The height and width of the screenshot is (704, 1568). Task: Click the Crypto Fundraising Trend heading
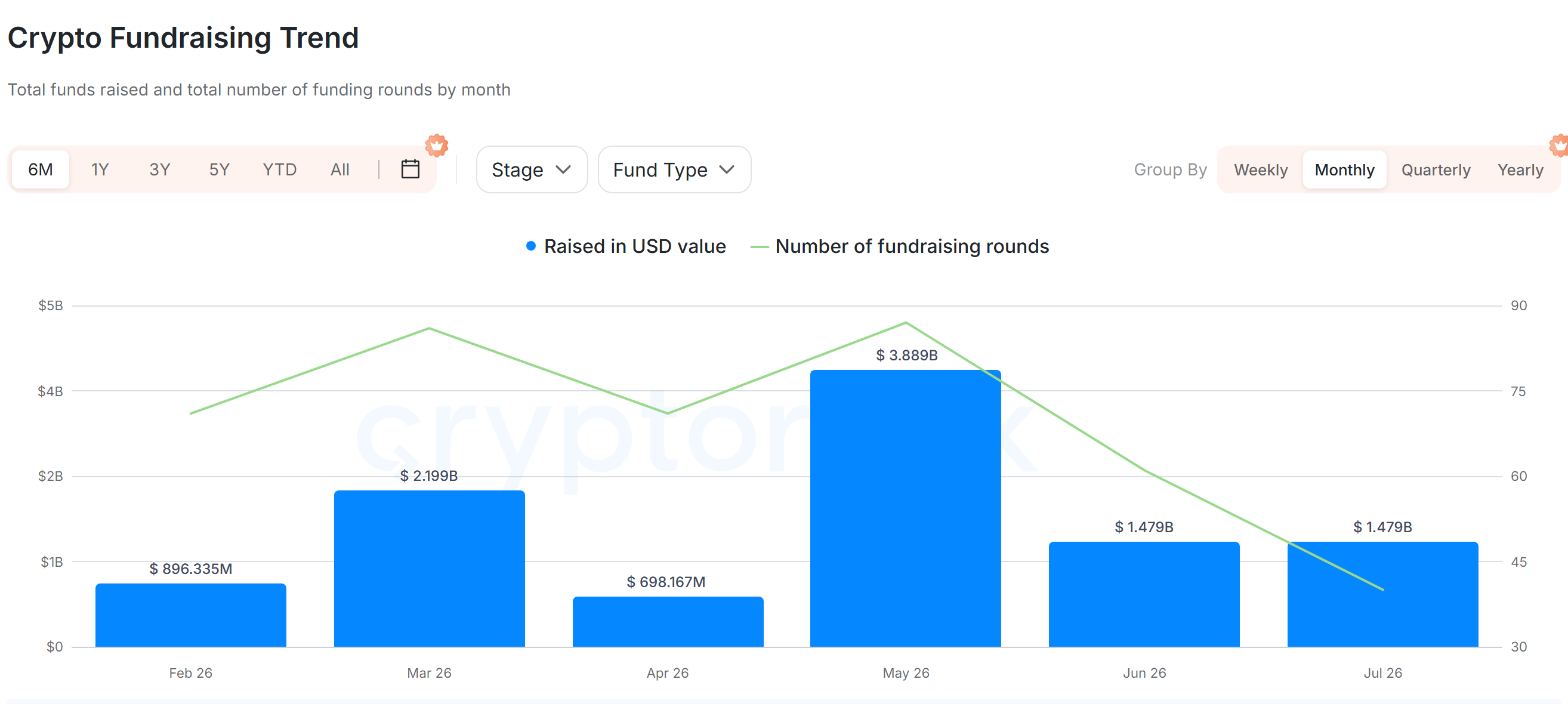coord(183,38)
